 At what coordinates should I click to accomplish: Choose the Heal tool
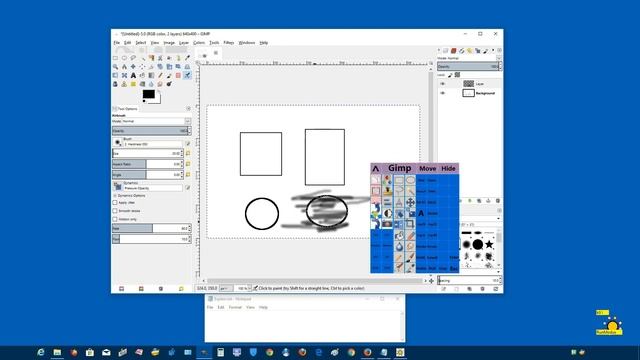point(133,84)
